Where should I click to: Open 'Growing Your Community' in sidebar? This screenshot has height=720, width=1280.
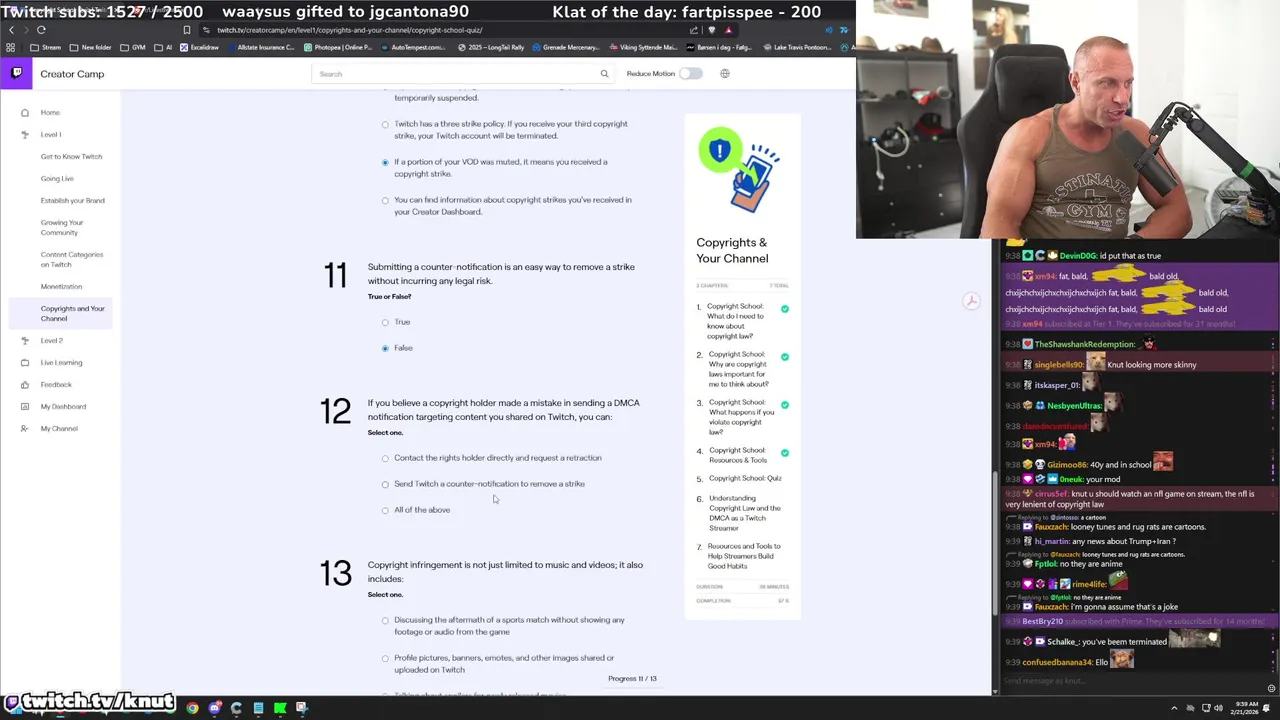pos(62,227)
